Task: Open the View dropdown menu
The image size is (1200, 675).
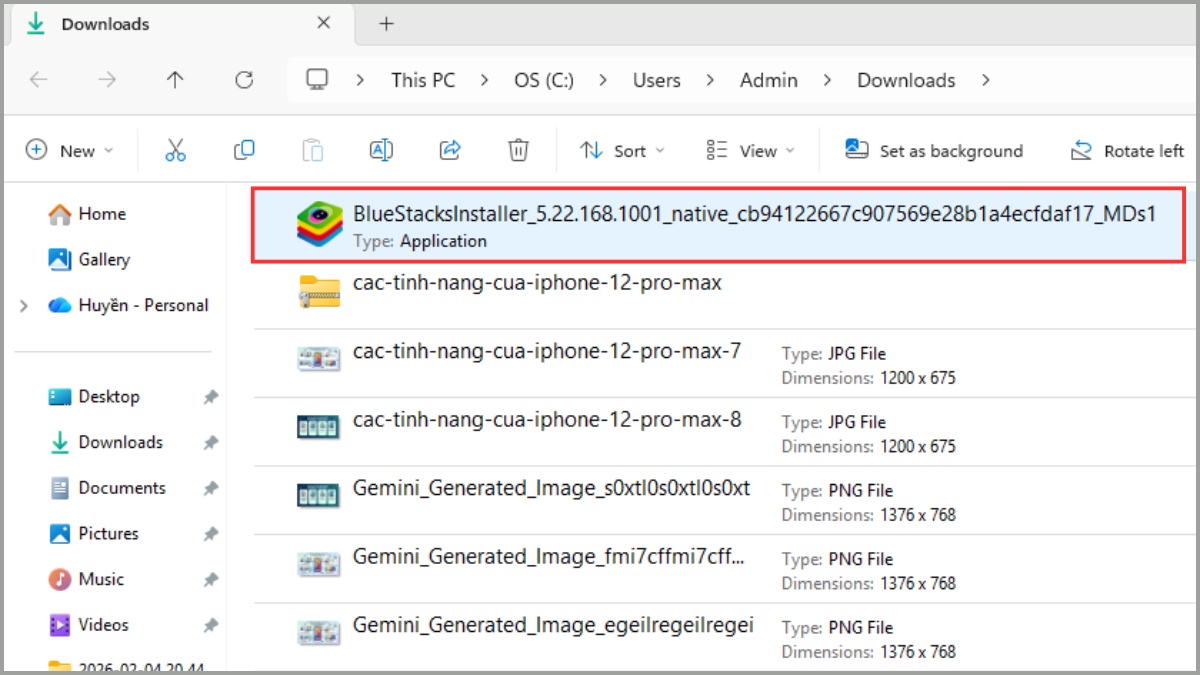Action: pos(750,150)
